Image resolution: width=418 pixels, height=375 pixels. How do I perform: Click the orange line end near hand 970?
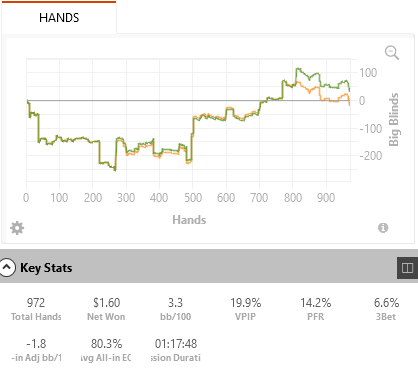(x=349, y=105)
